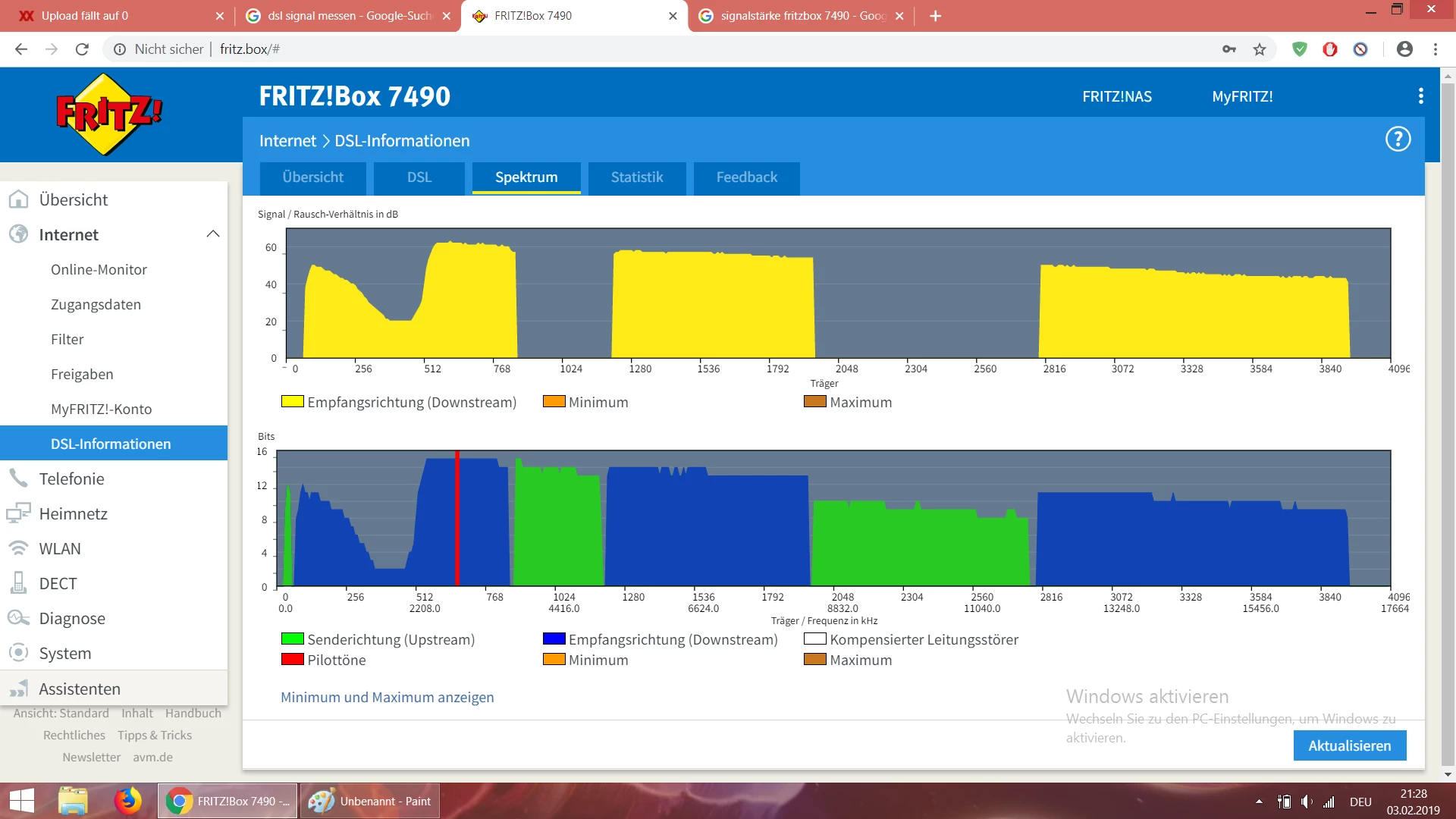
Task: Collapse the Internet menu chevron
Action: (213, 234)
